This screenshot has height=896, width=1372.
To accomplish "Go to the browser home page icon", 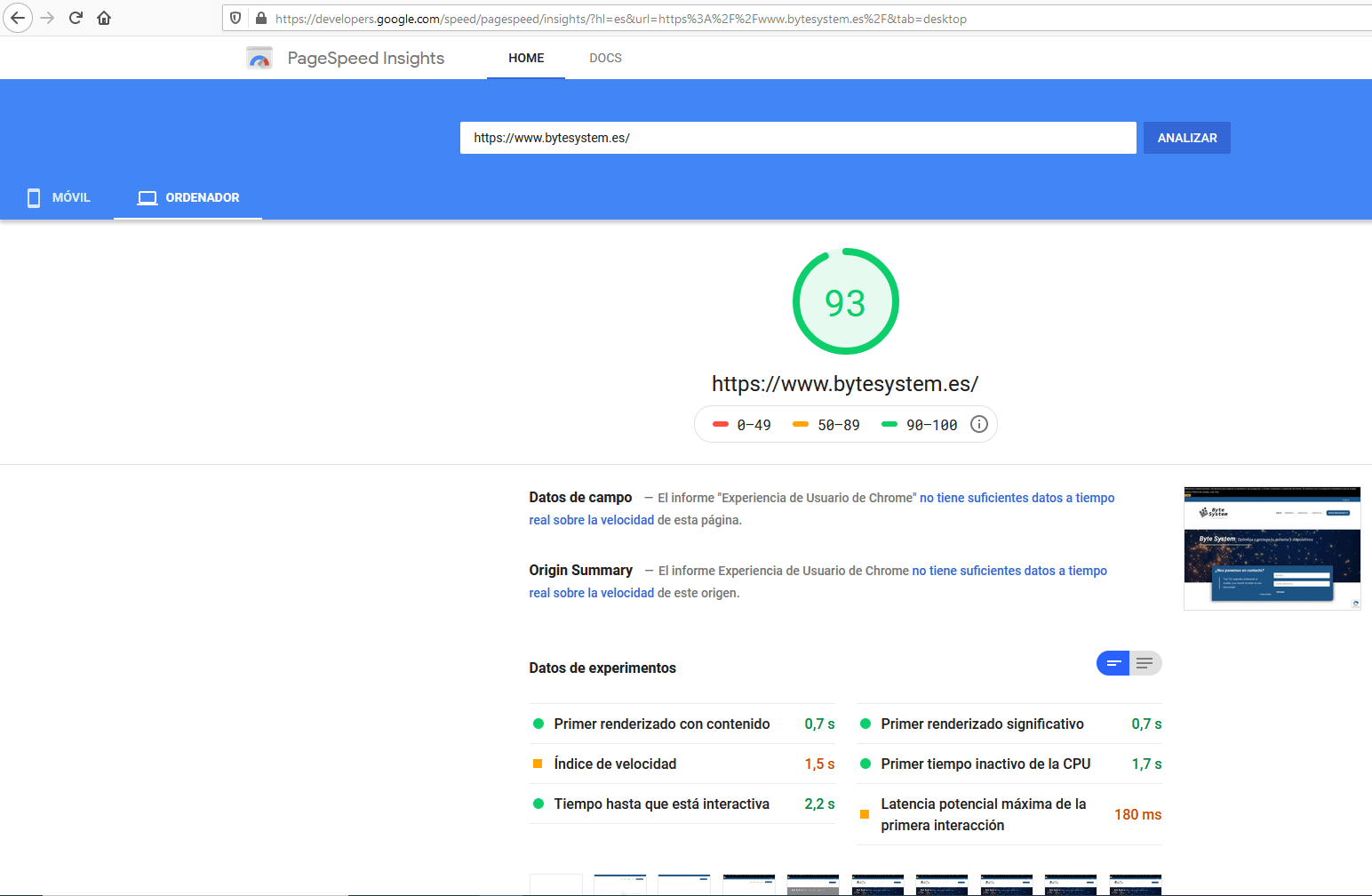I will 104,18.
